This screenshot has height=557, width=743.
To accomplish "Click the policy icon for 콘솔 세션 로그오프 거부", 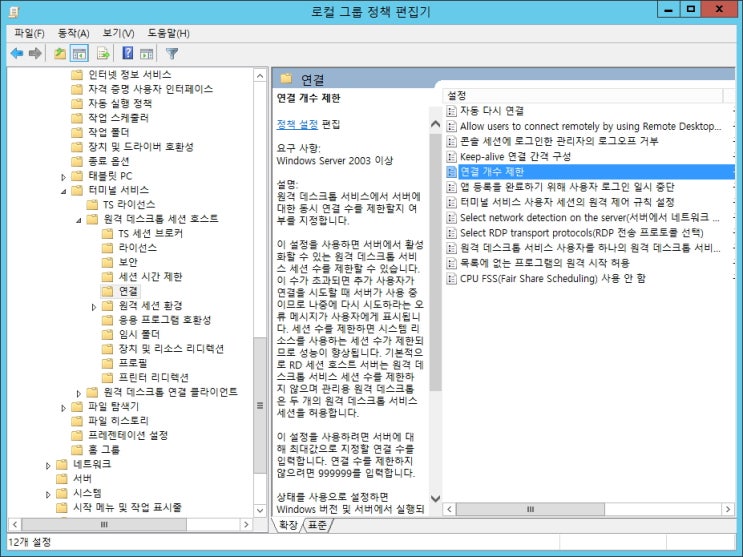I will pos(452,141).
